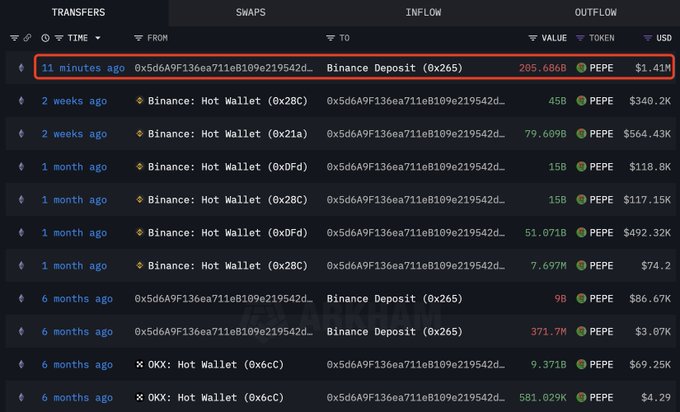Click Binance logo icon in 79.609B row

[139, 134]
